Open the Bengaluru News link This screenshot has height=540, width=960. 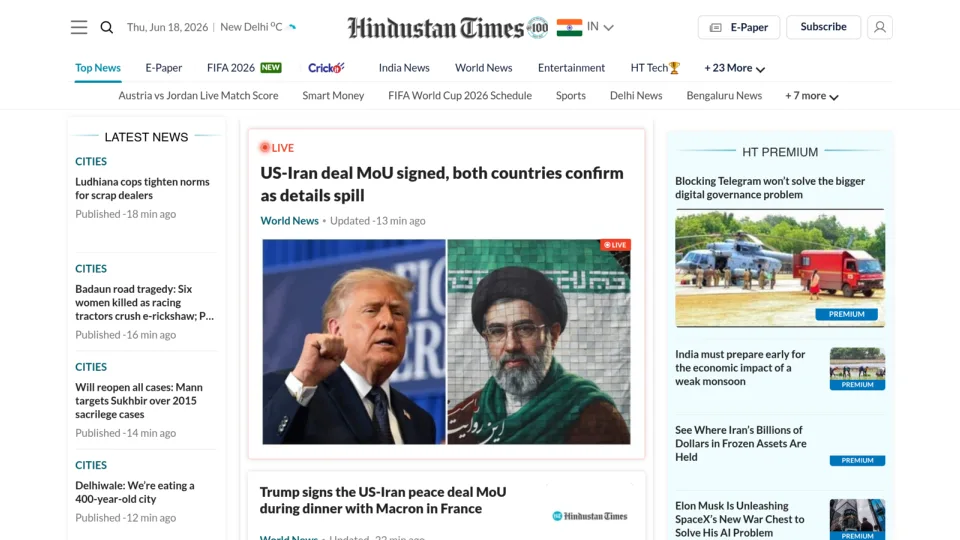coord(724,96)
